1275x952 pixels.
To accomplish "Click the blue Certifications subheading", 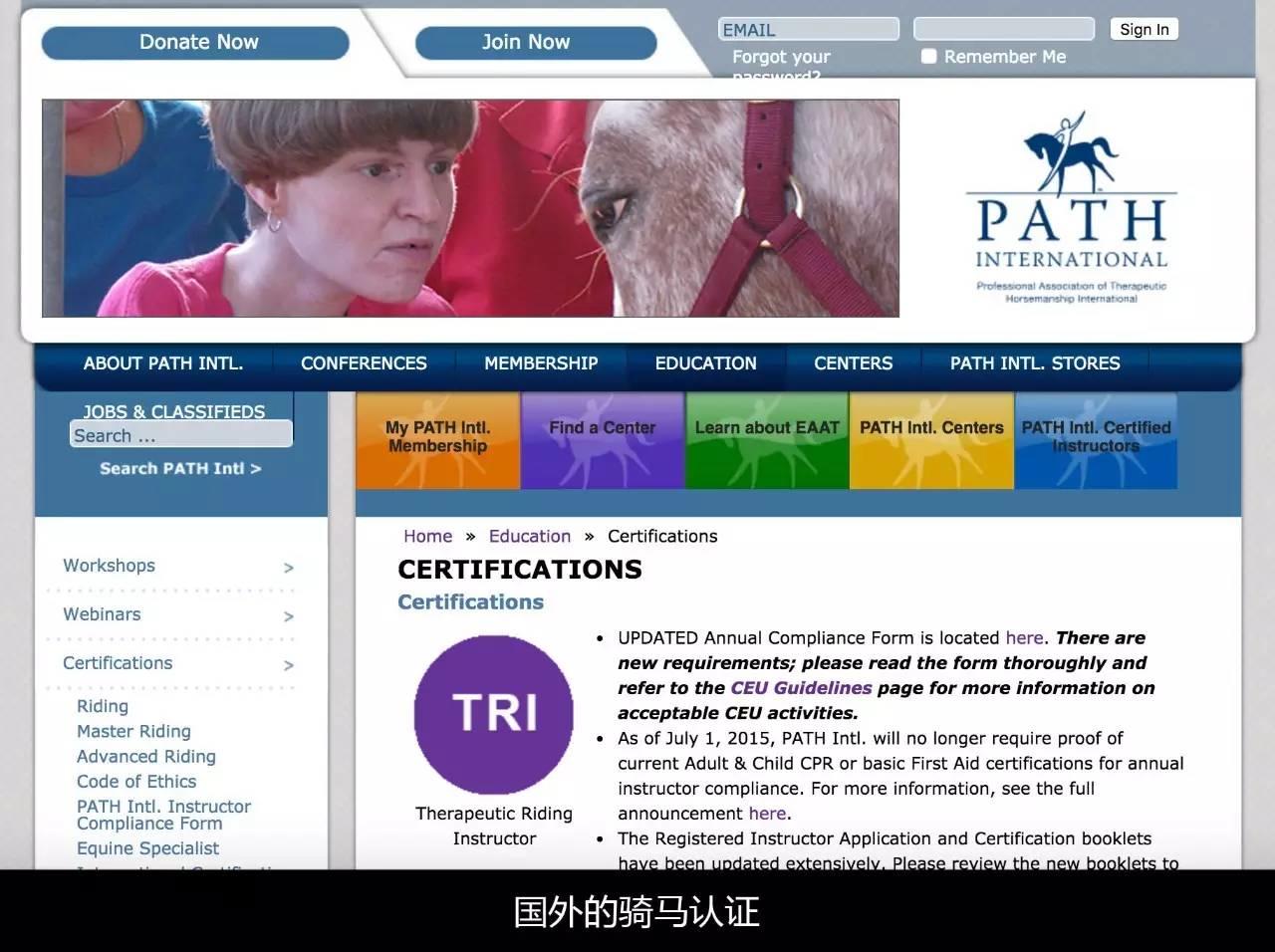I will coord(470,602).
